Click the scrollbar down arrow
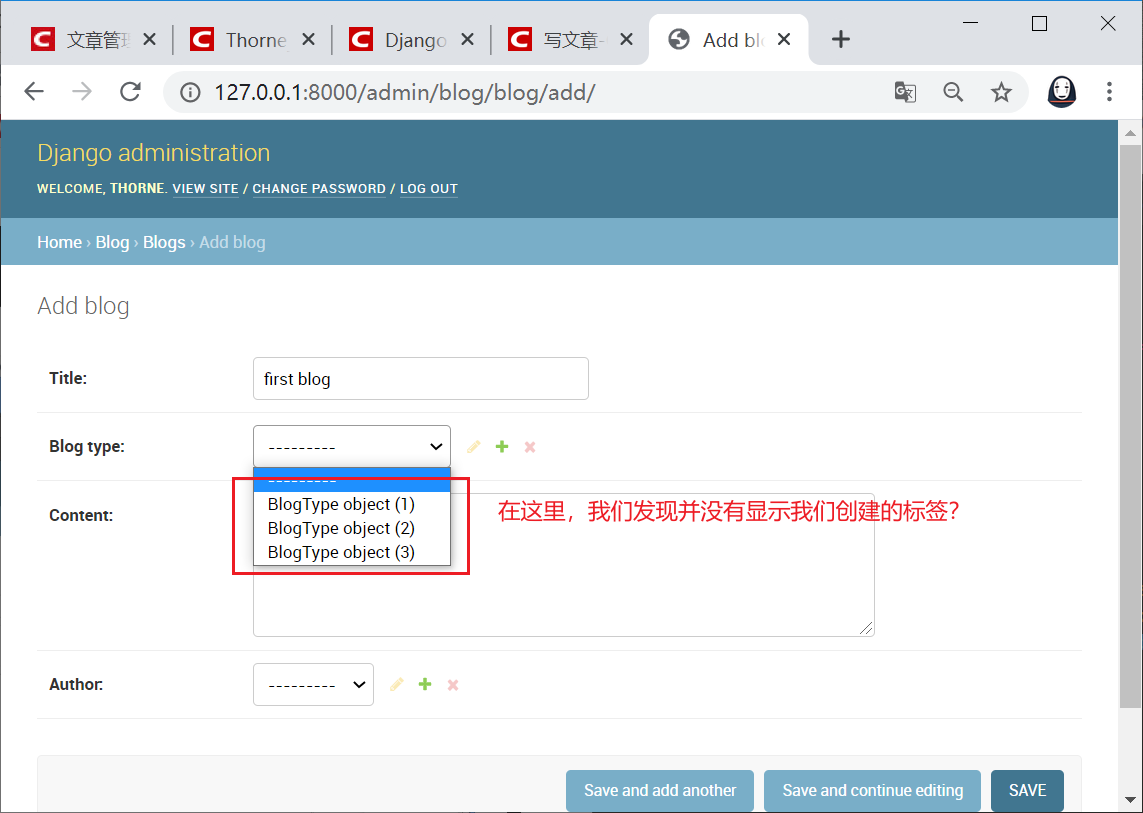1143x813 pixels. [1131, 800]
